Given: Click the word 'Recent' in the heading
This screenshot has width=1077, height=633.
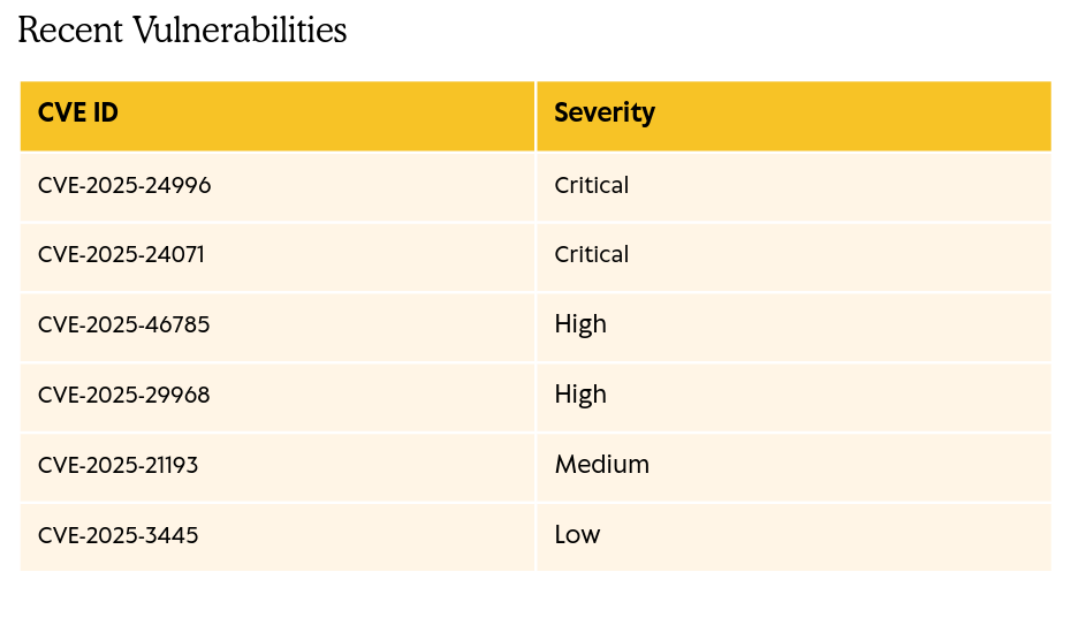Looking at the screenshot, I should coord(64,30).
